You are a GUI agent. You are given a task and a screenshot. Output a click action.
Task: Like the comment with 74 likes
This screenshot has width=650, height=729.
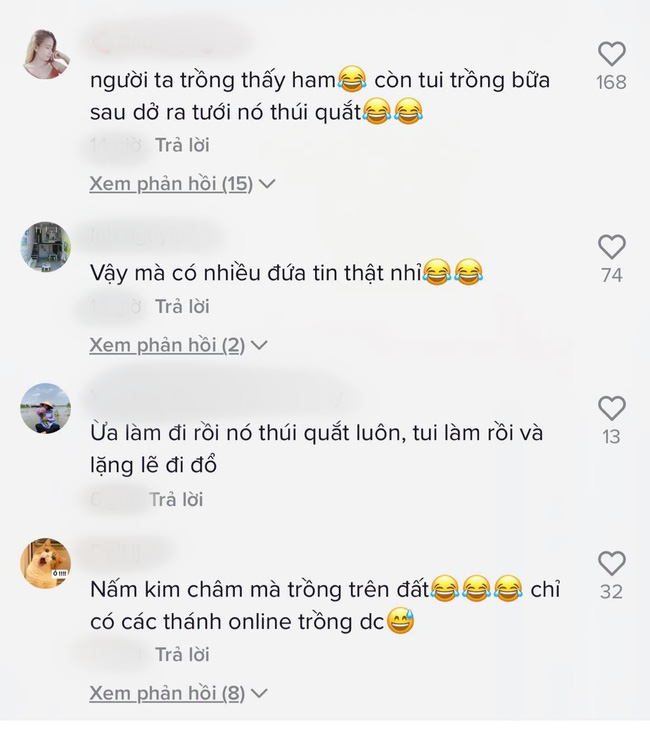click(x=611, y=247)
